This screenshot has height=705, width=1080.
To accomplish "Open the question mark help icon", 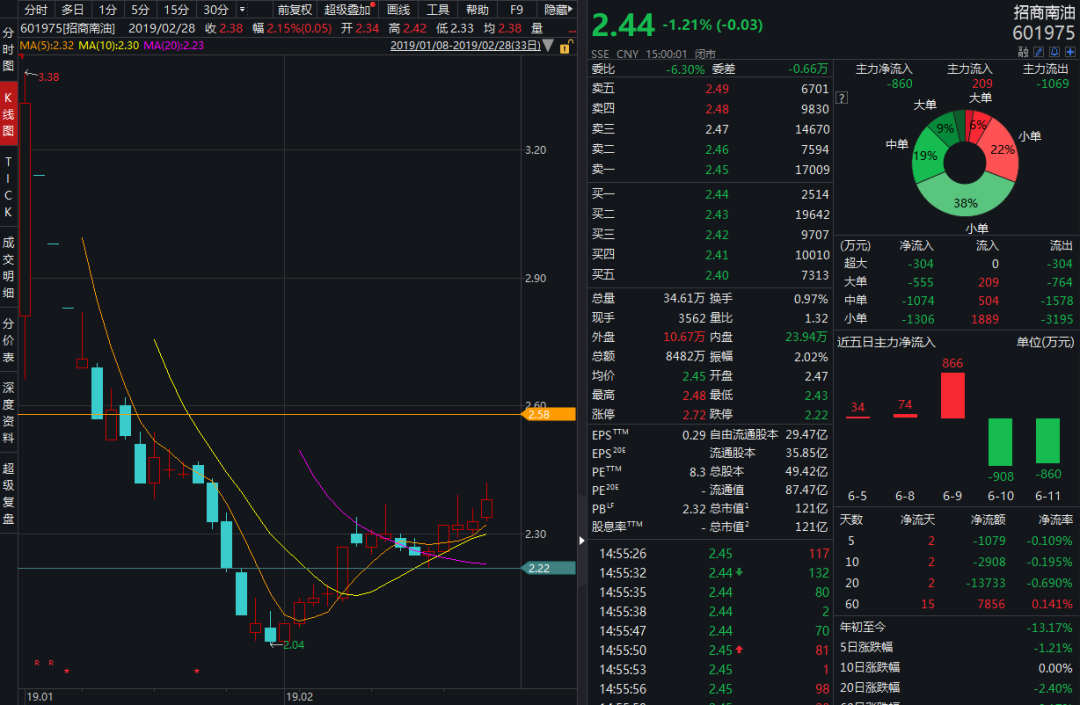I will tap(841, 98).
